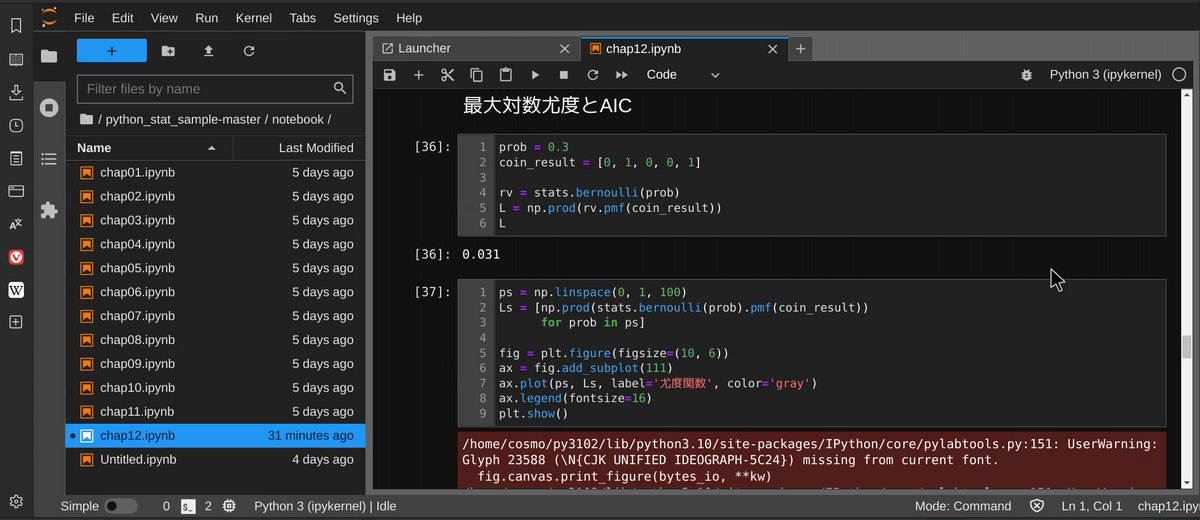Image resolution: width=1200 pixels, height=520 pixels.
Task: Open the Help menu
Action: click(409, 18)
